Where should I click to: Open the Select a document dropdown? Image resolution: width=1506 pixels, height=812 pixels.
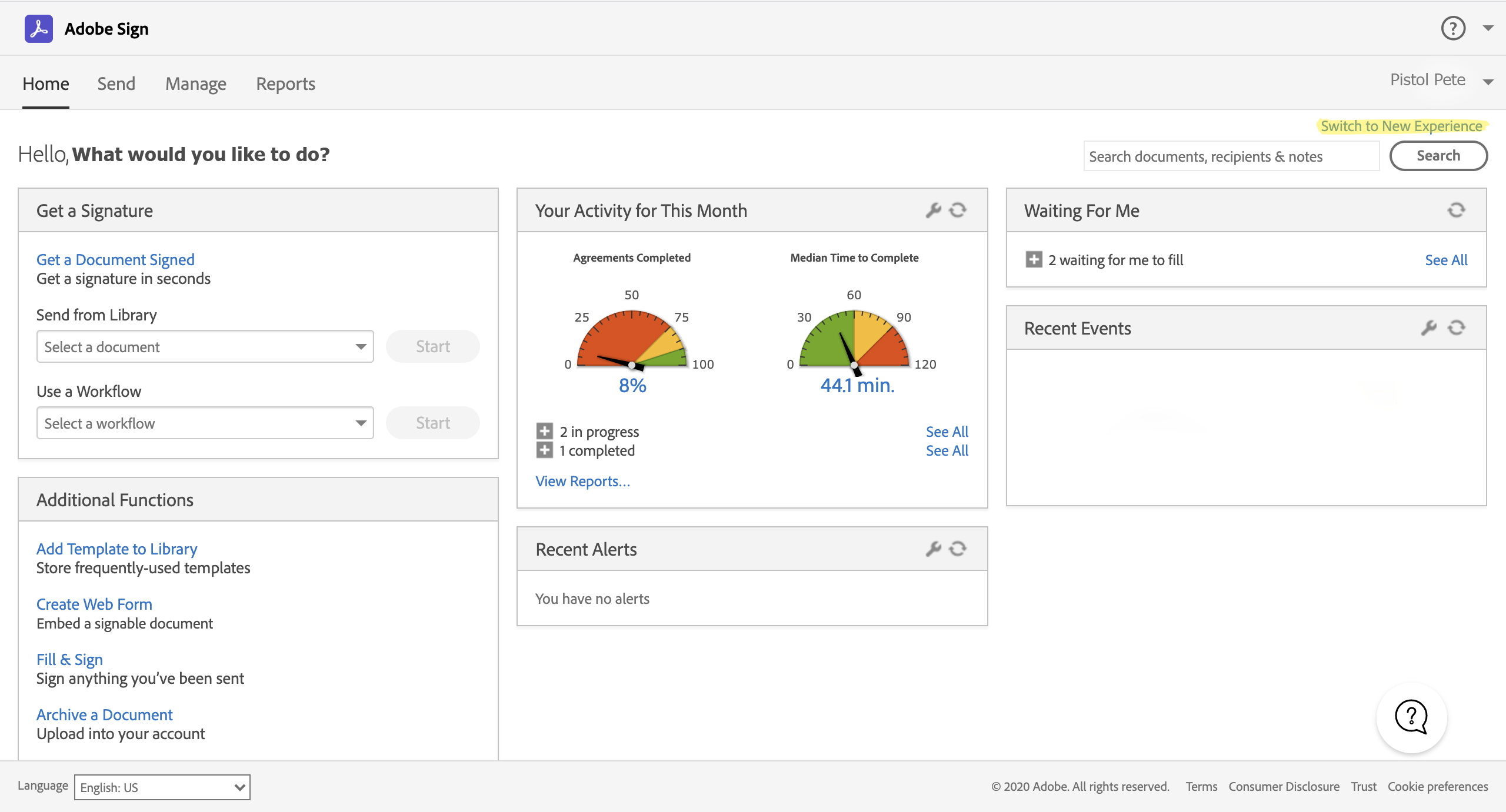pos(205,346)
